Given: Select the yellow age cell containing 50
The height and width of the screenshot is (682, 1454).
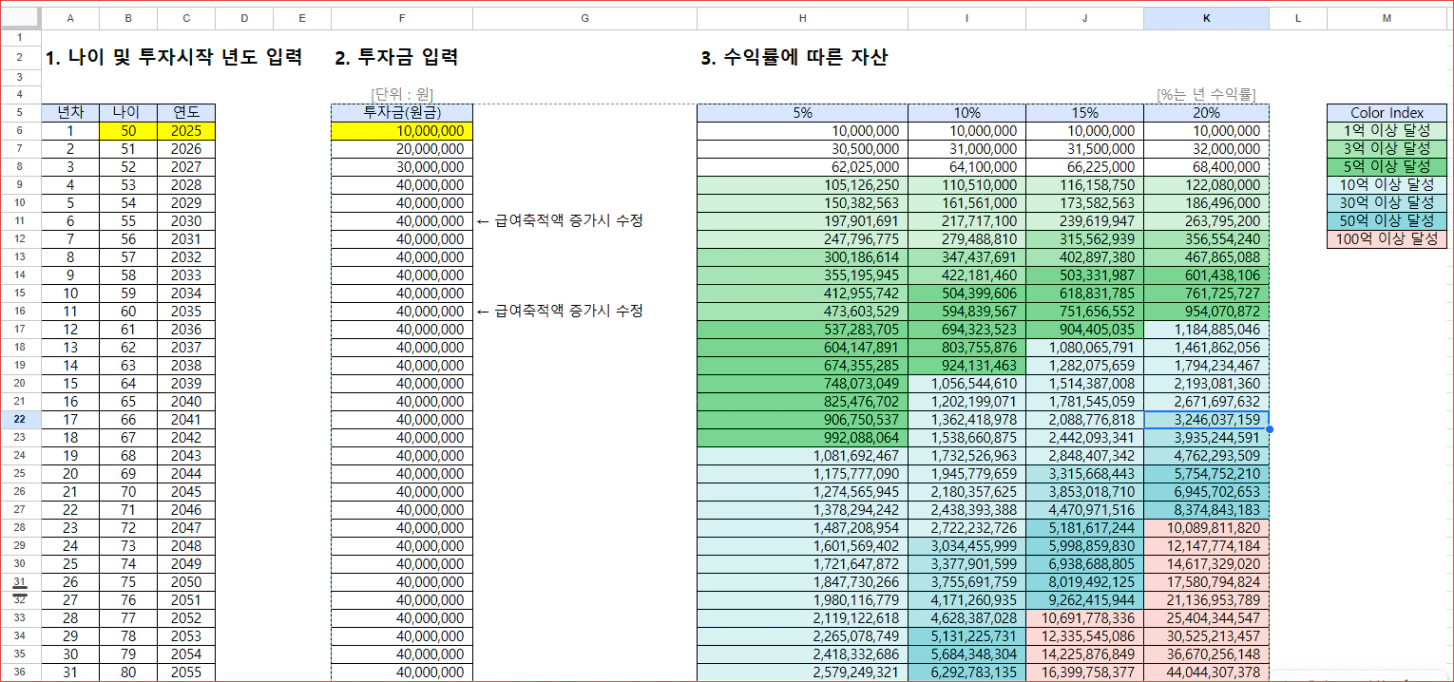Looking at the screenshot, I should (127, 131).
